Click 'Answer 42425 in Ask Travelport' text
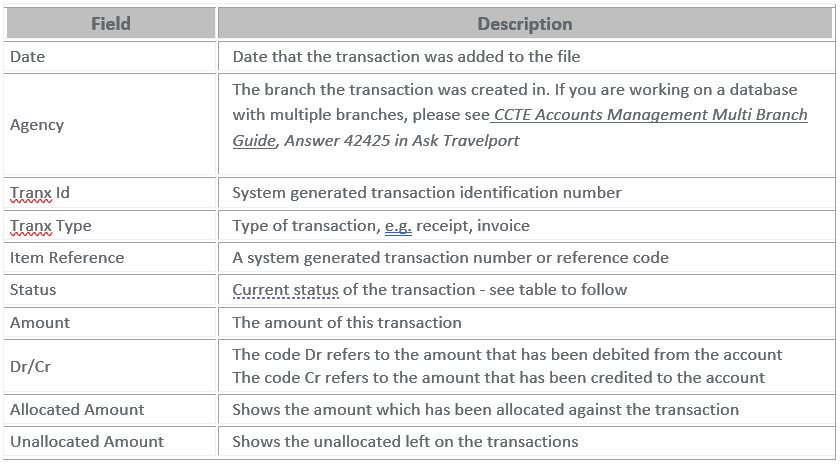 point(402,140)
